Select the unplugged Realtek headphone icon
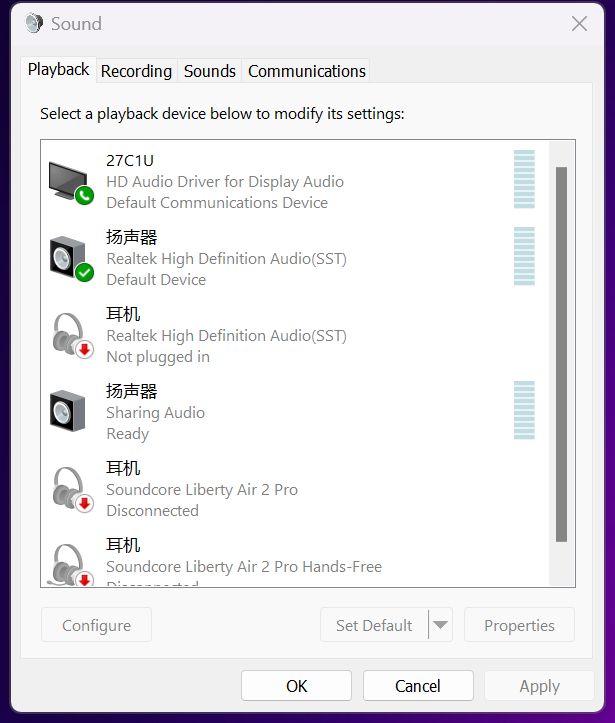Image resolution: width=615 pixels, height=723 pixels. (72, 336)
